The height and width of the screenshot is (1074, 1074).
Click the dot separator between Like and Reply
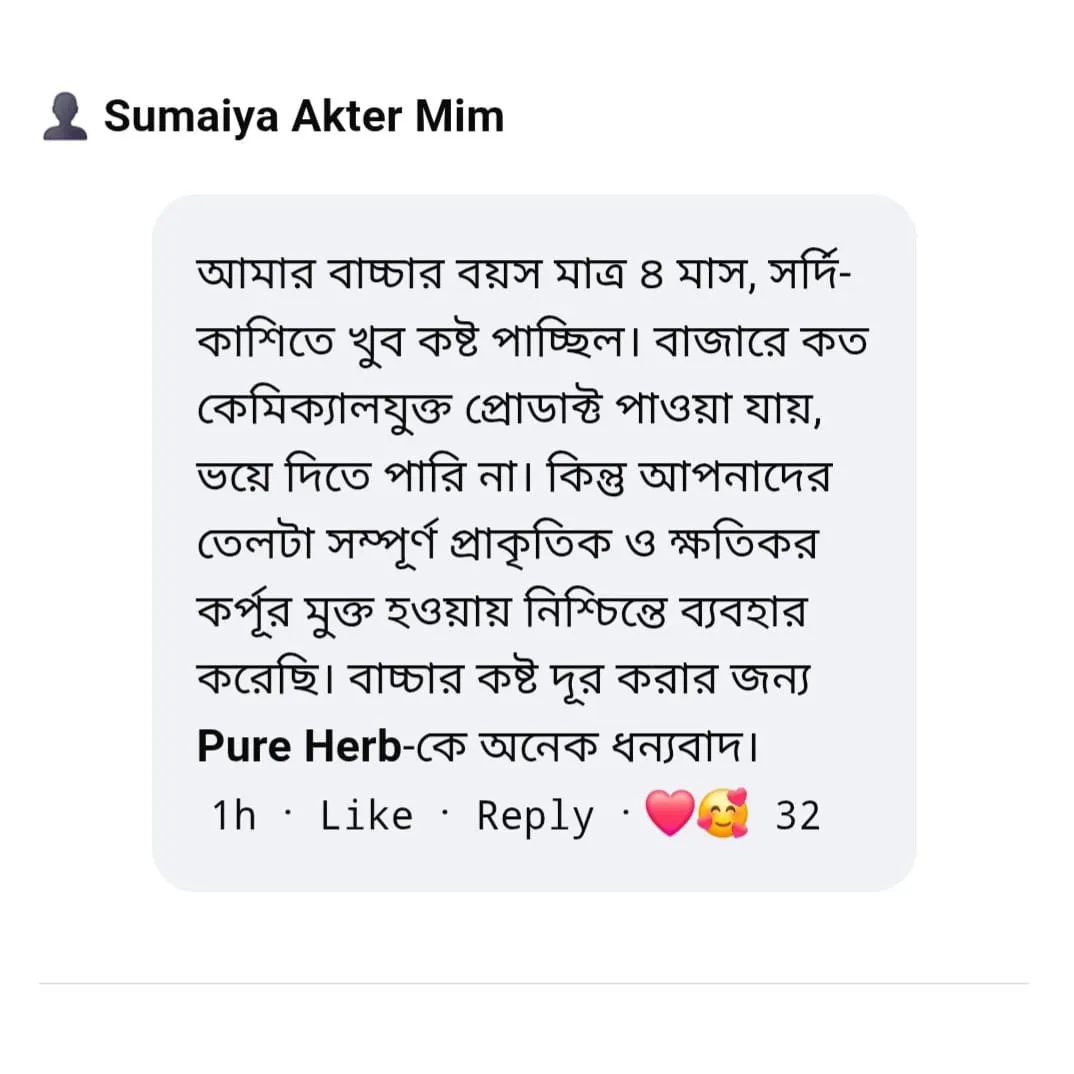click(x=445, y=814)
